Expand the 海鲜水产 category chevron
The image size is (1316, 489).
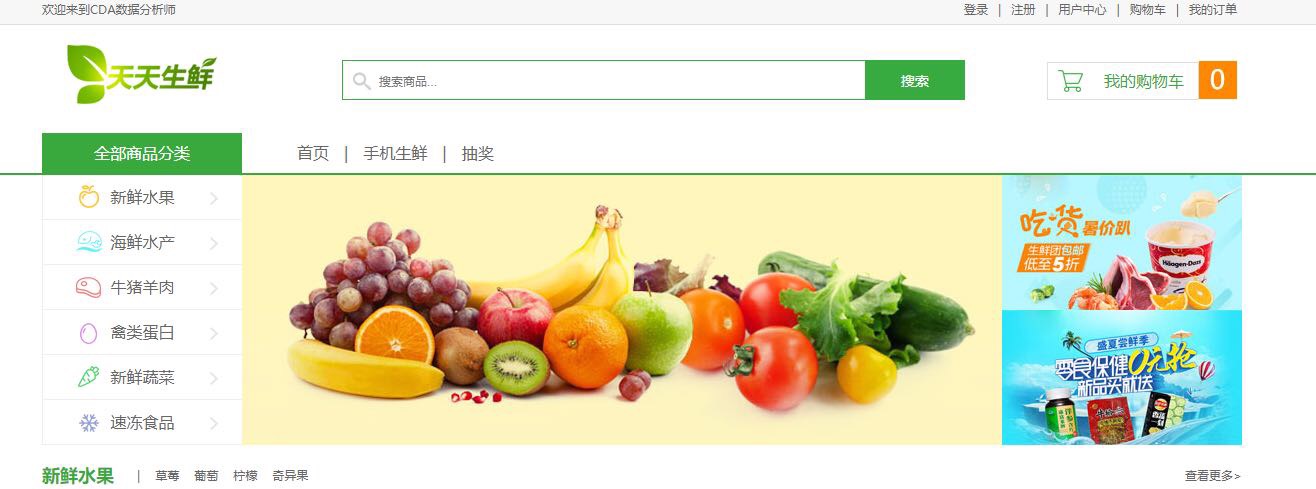point(214,243)
